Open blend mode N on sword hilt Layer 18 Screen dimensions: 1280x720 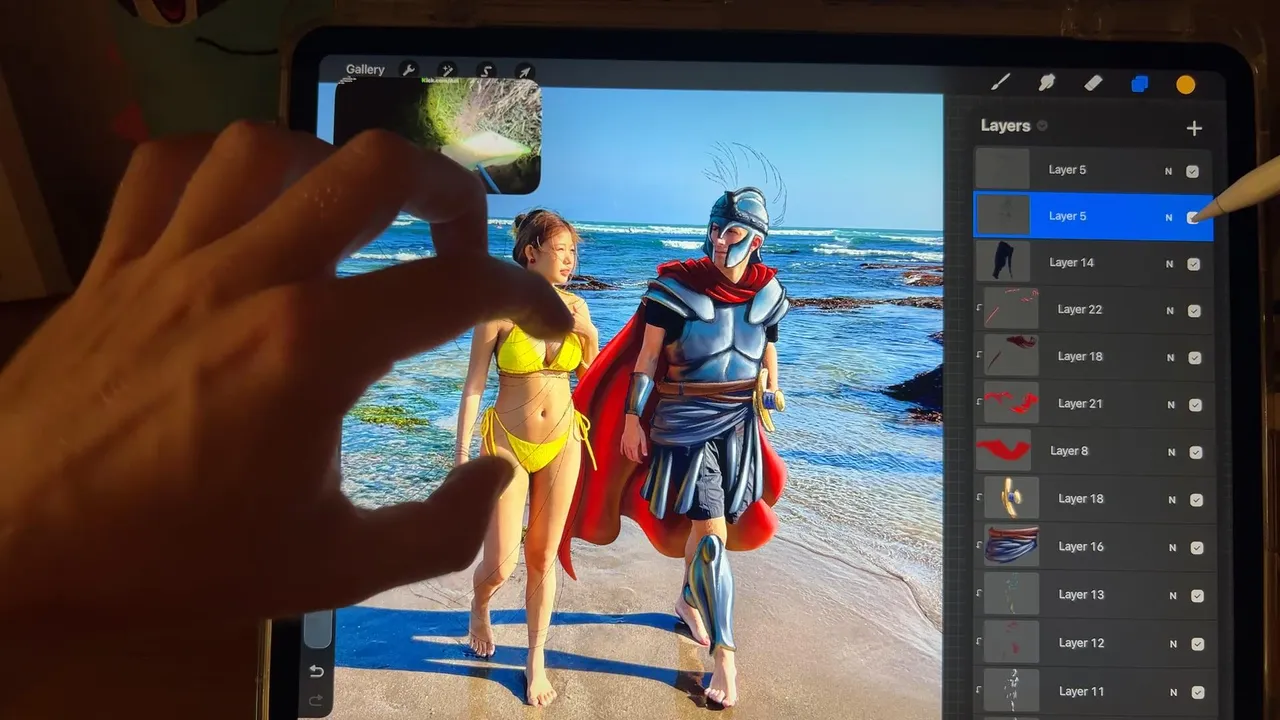pyautogui.click(x=1172, y=500)
